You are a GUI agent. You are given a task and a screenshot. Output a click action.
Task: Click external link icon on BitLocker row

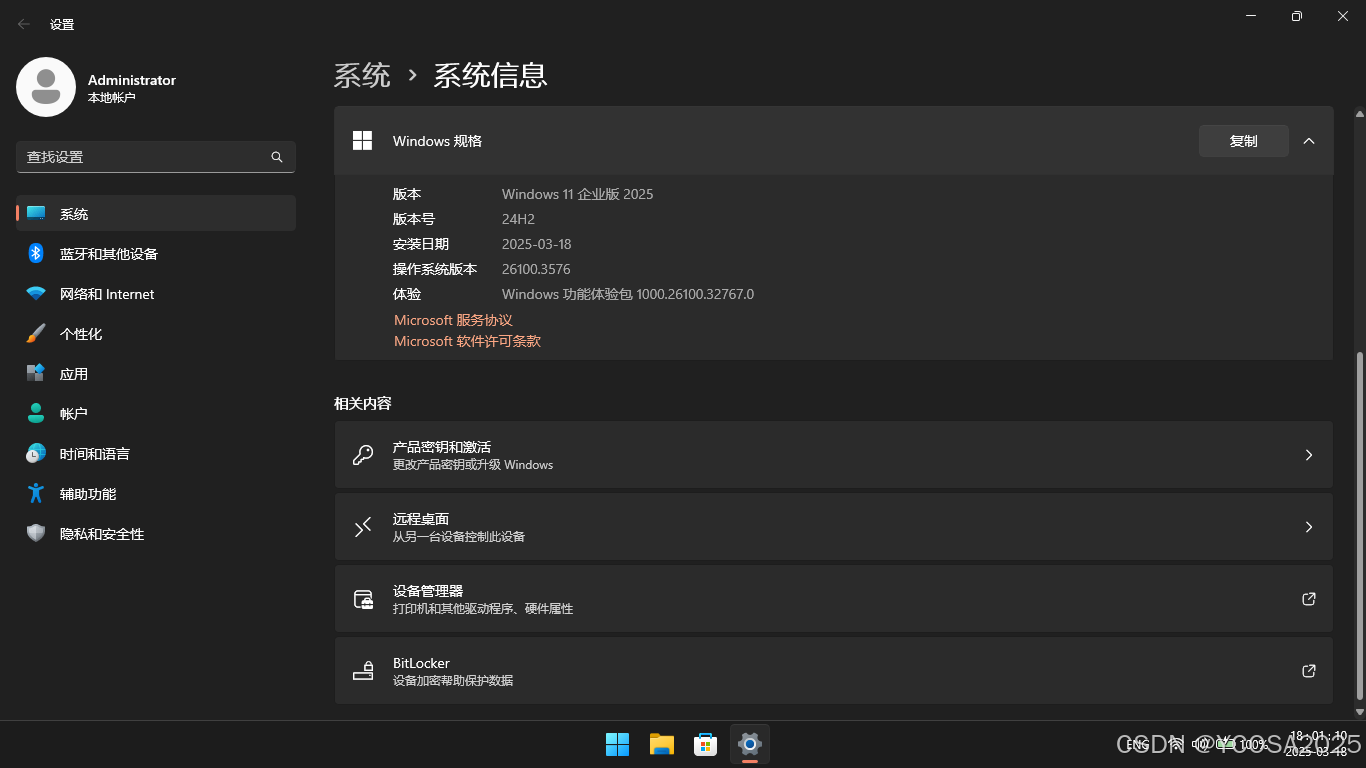click(1309, 671)
